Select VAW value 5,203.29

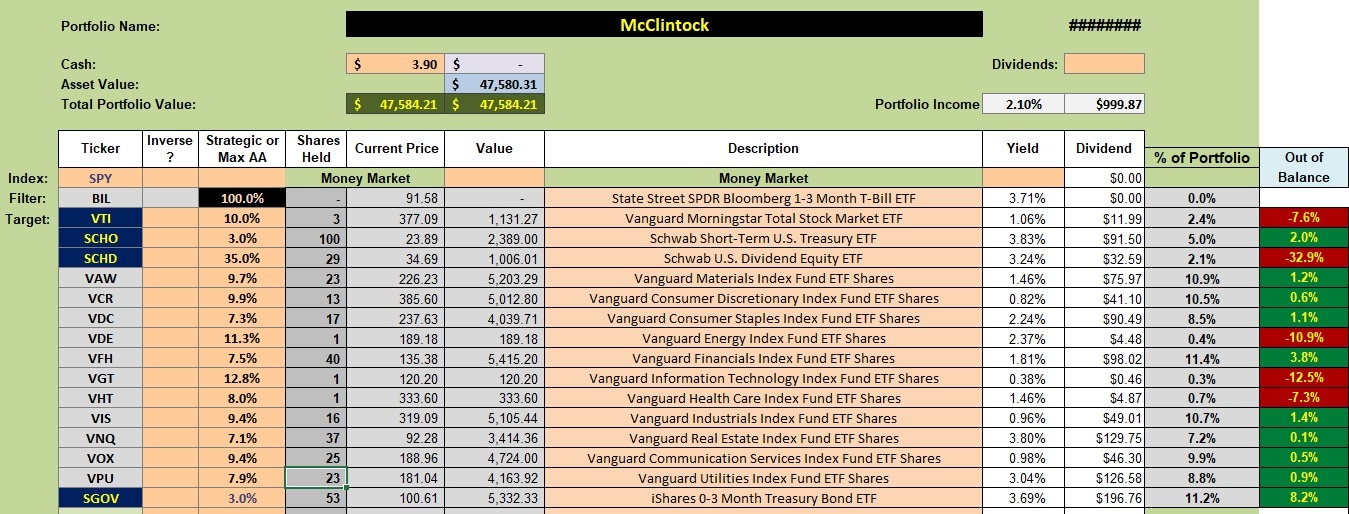495,278
